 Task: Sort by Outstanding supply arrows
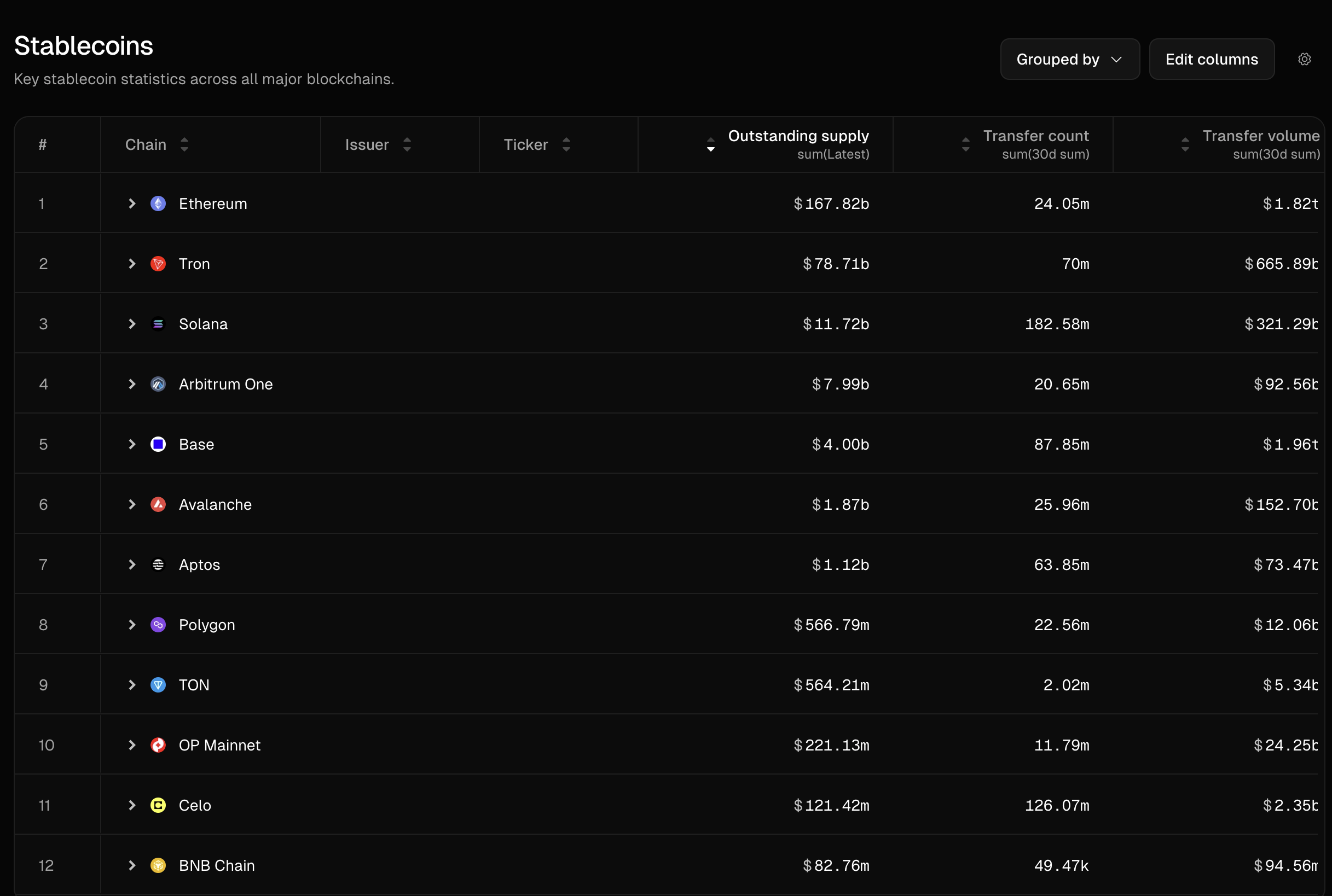tap(710, 144)
